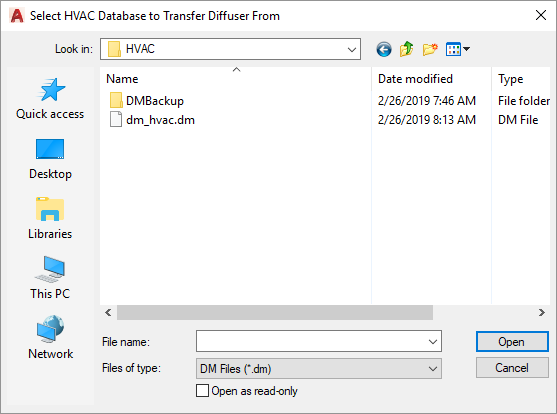
Task: Expand the File name dropdown arrow
Action: click(433, 342)
